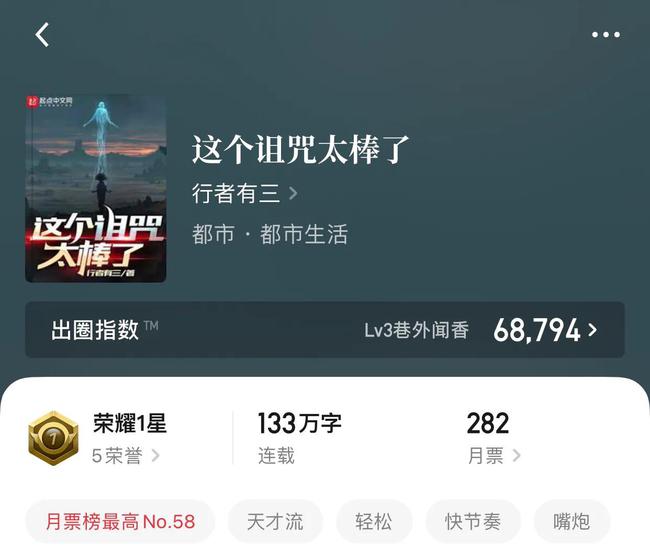Tap the 133万字 word count stat
650x559 pixels.
(299, 423)
